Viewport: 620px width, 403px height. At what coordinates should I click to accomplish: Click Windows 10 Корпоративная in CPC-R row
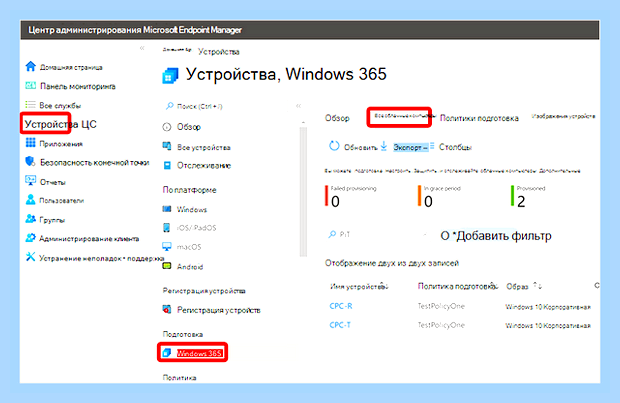548,307
